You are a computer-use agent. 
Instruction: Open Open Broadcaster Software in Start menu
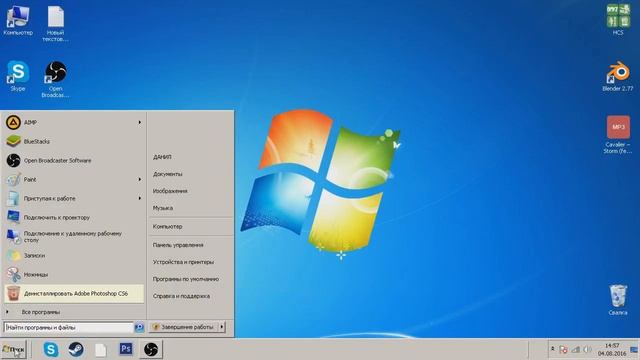[x=74, y=160]
